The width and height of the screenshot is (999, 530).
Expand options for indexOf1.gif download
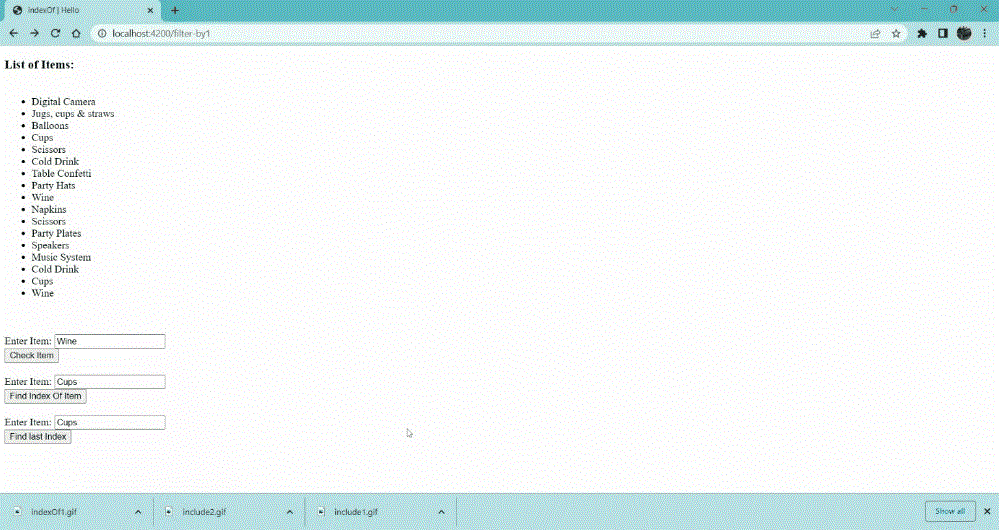coord(138,512)
